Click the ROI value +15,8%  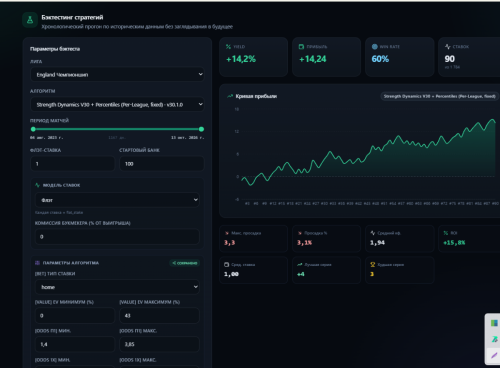point(454,243)
